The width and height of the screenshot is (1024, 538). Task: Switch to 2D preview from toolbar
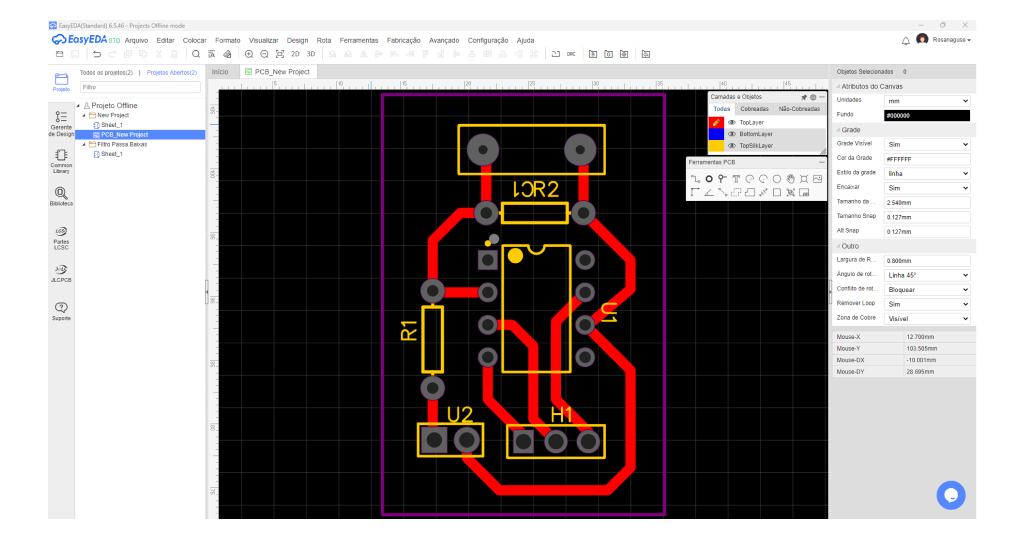point(295,54)
